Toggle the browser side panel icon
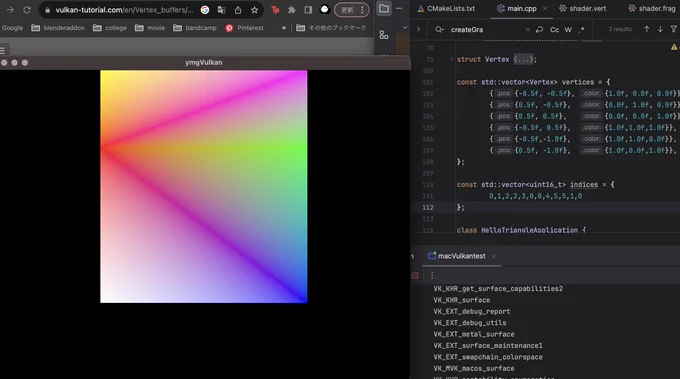This screenshot has height=379, width=680. (x=308, y=10)
